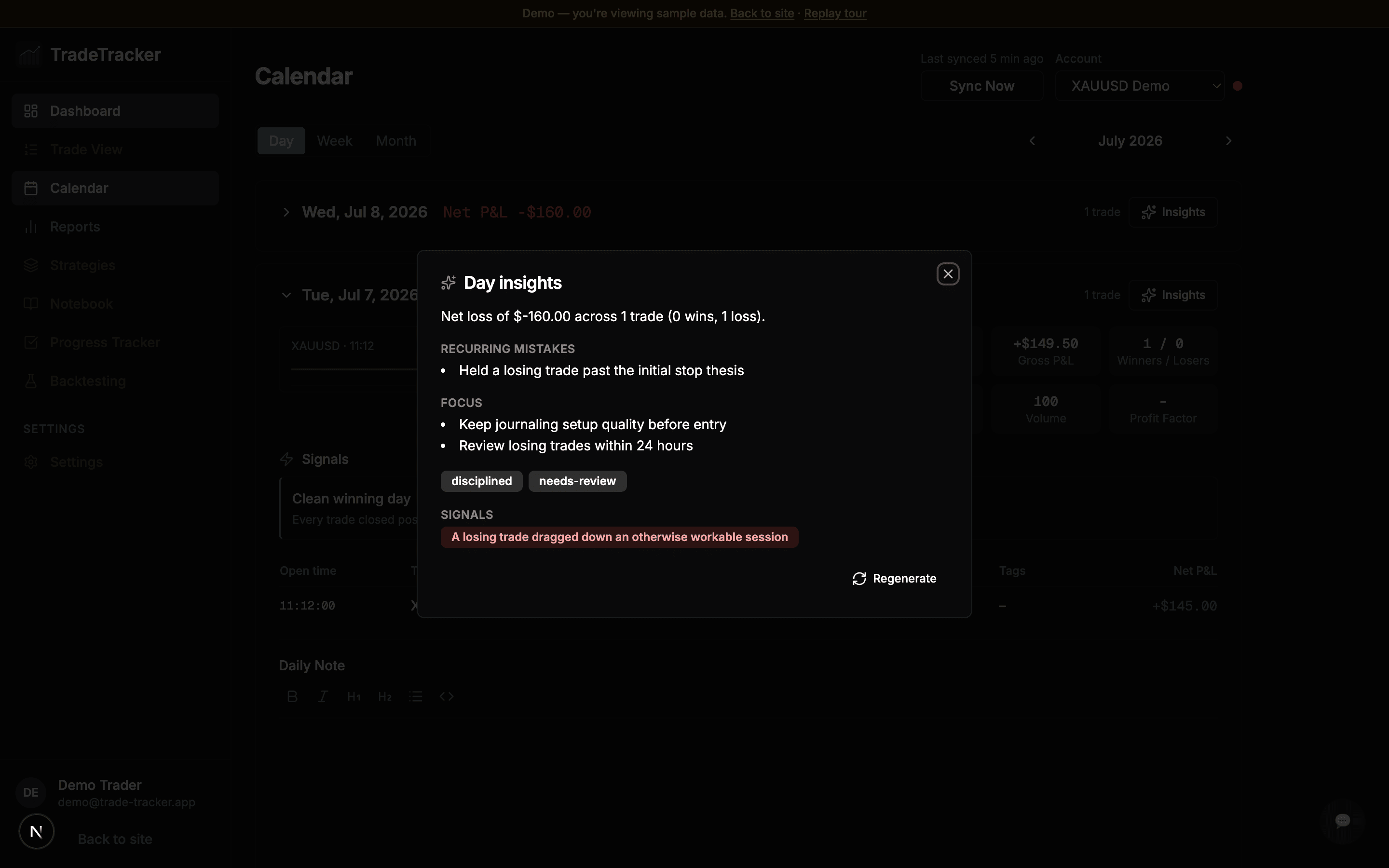The image size is (1389, 868).
Task: Toggle italic in Daily Note toolbar
Action: tap(323, 696)
